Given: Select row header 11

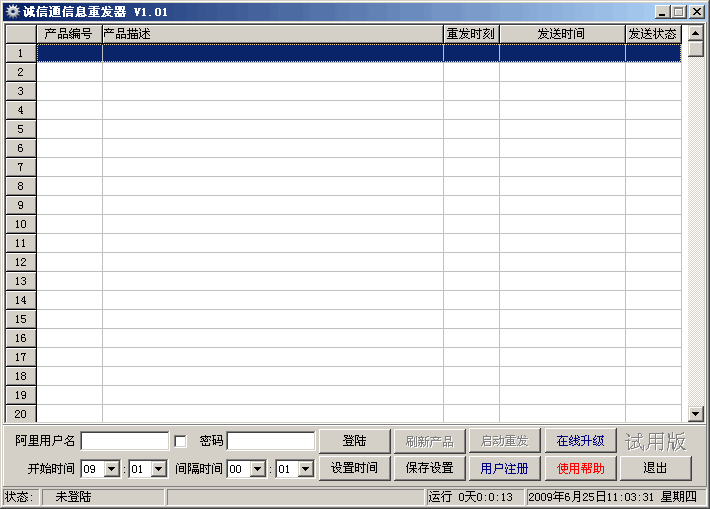Looking at the screenshot, I should (x=21, y=243).
